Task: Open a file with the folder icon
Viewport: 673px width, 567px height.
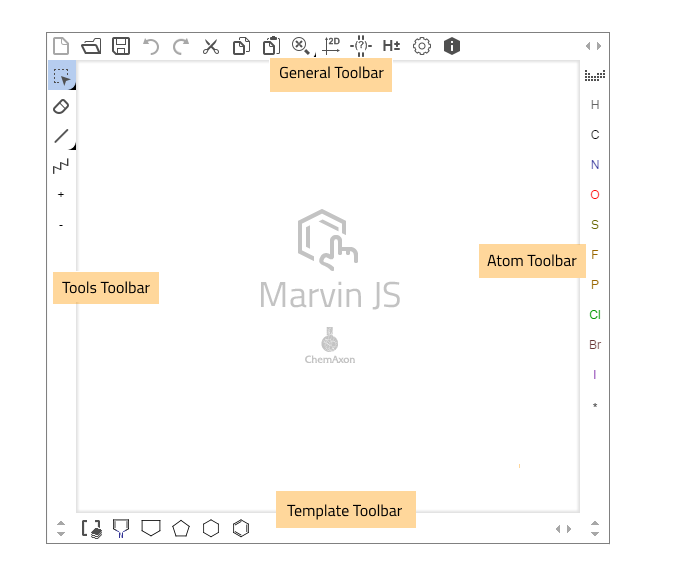Action: (91, 46)
